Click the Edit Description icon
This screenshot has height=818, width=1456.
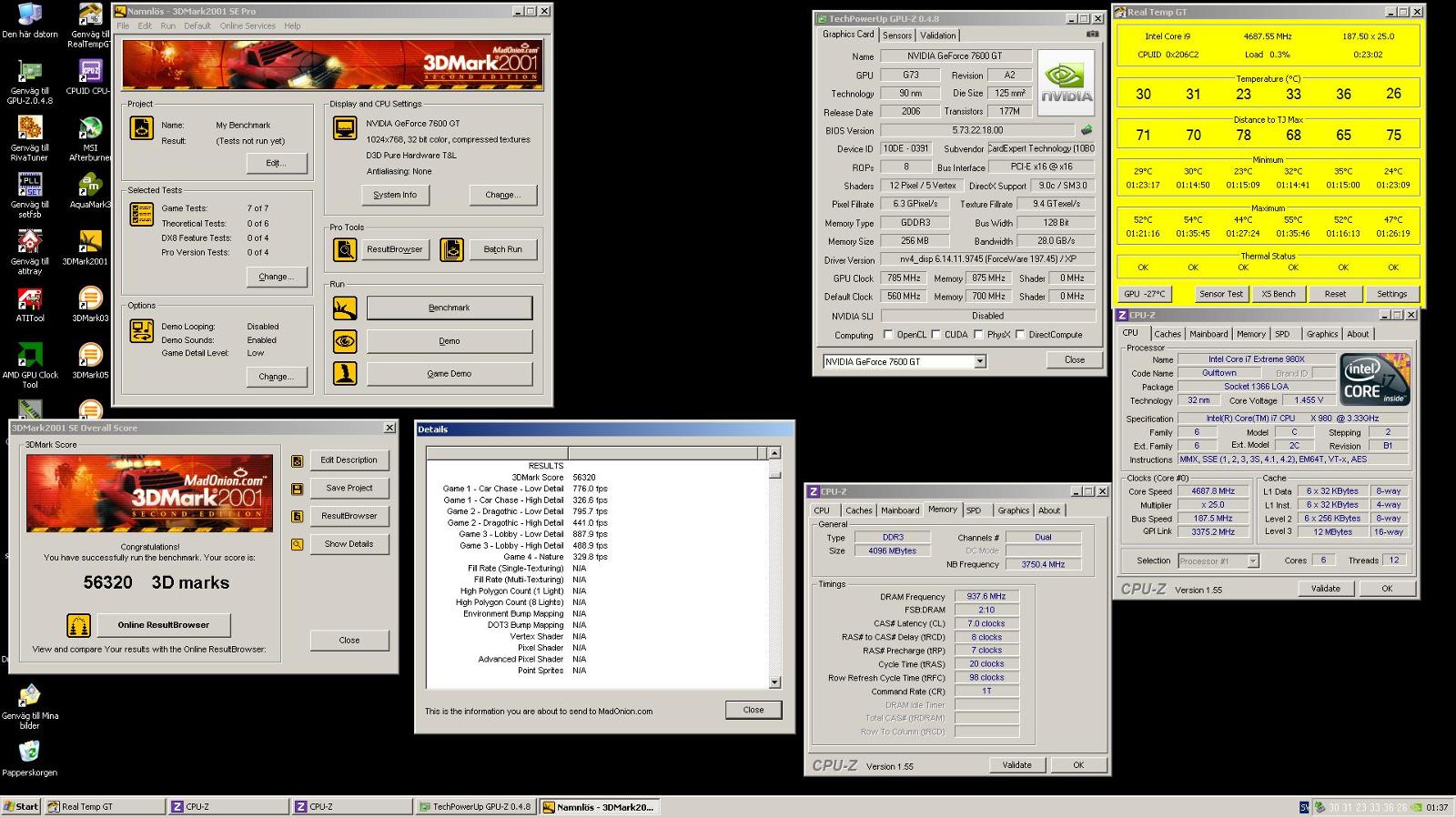tap(297, 461)
